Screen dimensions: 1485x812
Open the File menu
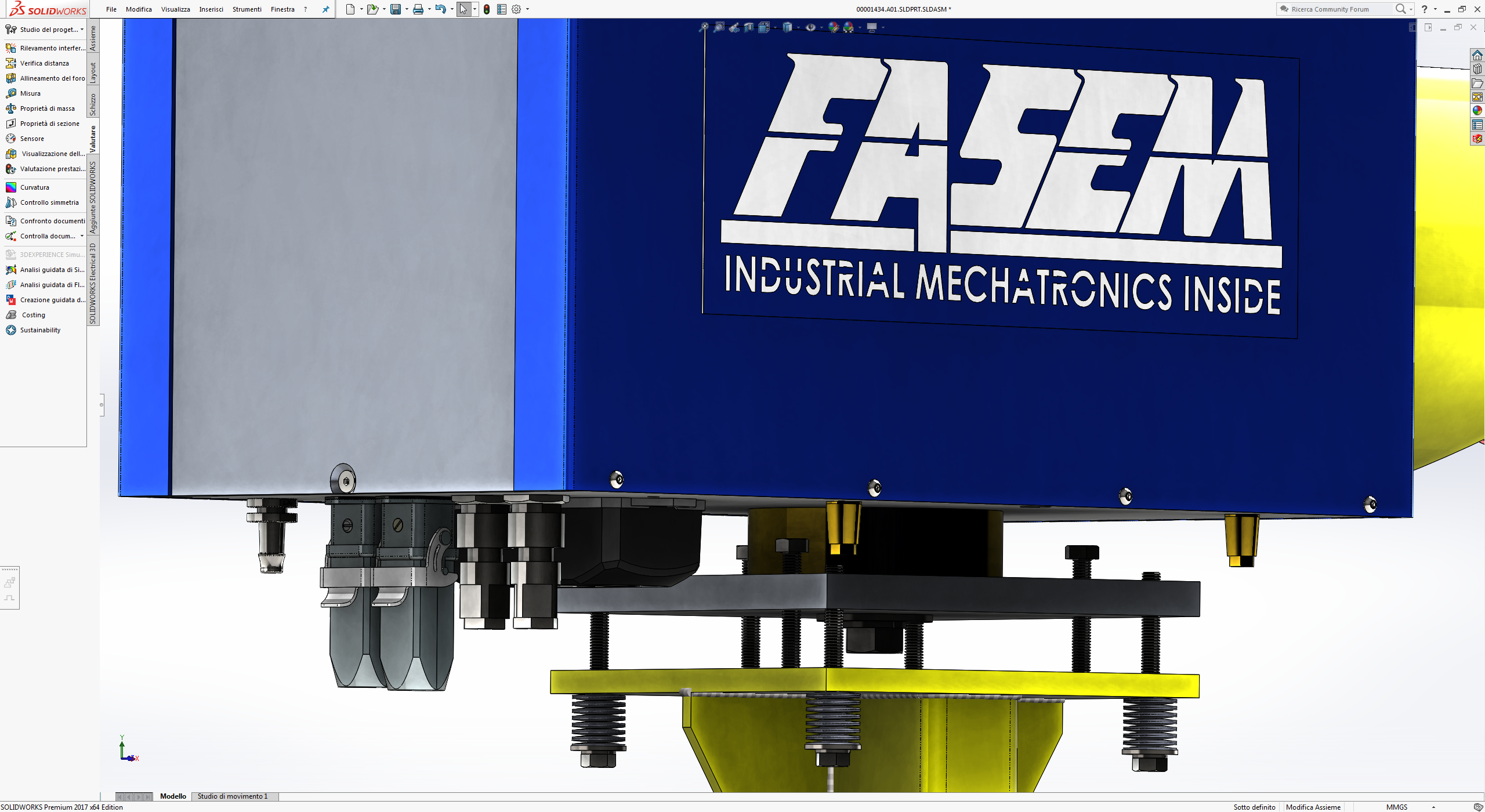pyautogui.click(x=111, y=9)
